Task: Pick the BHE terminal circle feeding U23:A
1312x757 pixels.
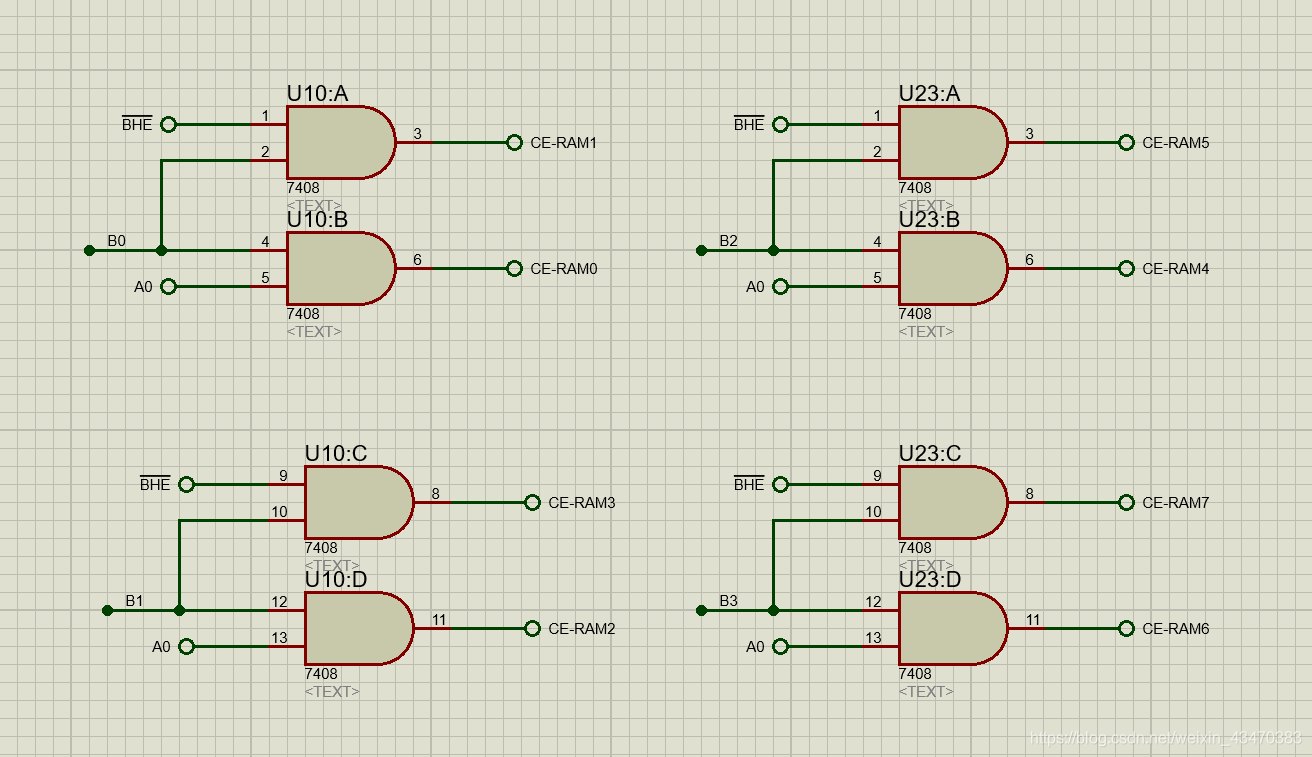Action: click(x=780, y=125)
